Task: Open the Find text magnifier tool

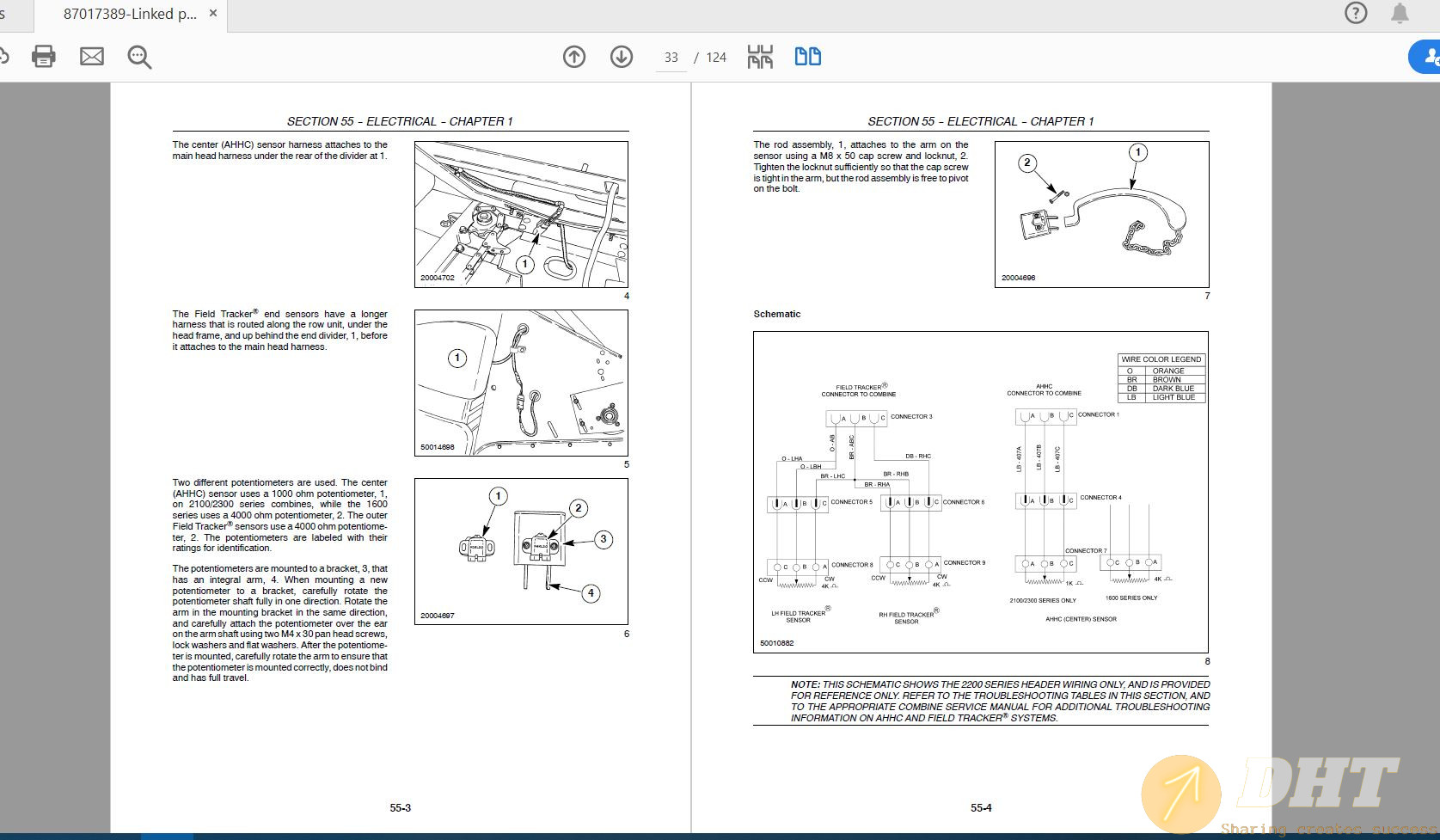Action: coord(139,58)
